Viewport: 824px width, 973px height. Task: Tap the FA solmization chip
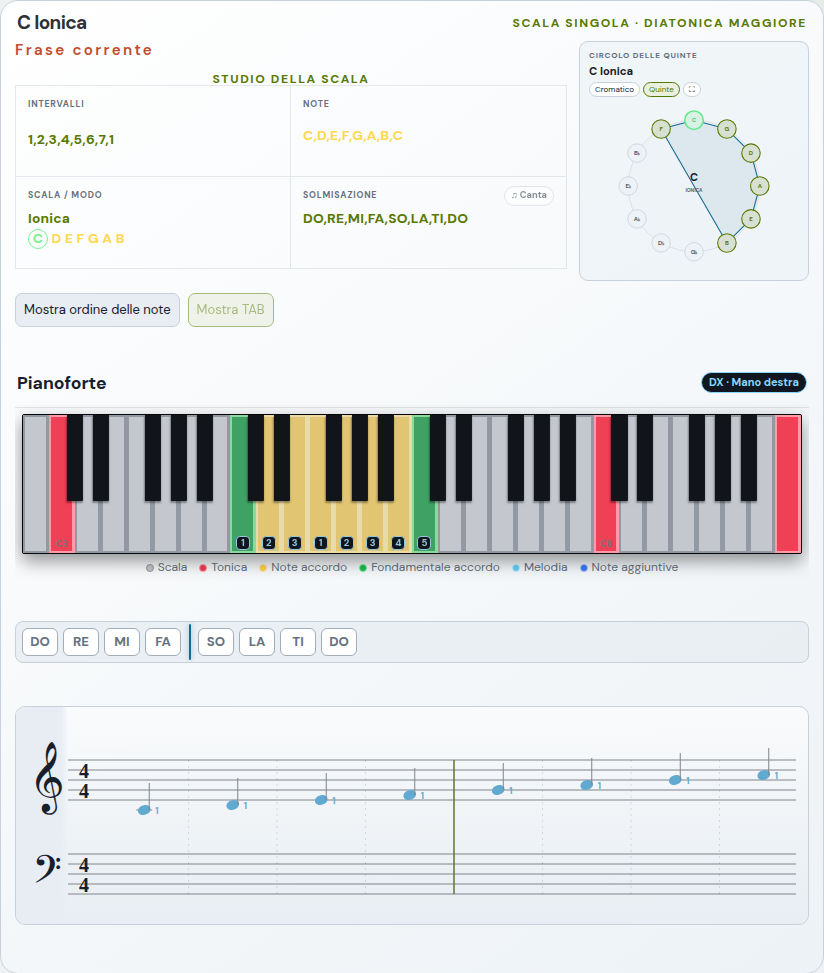(163, 642)
